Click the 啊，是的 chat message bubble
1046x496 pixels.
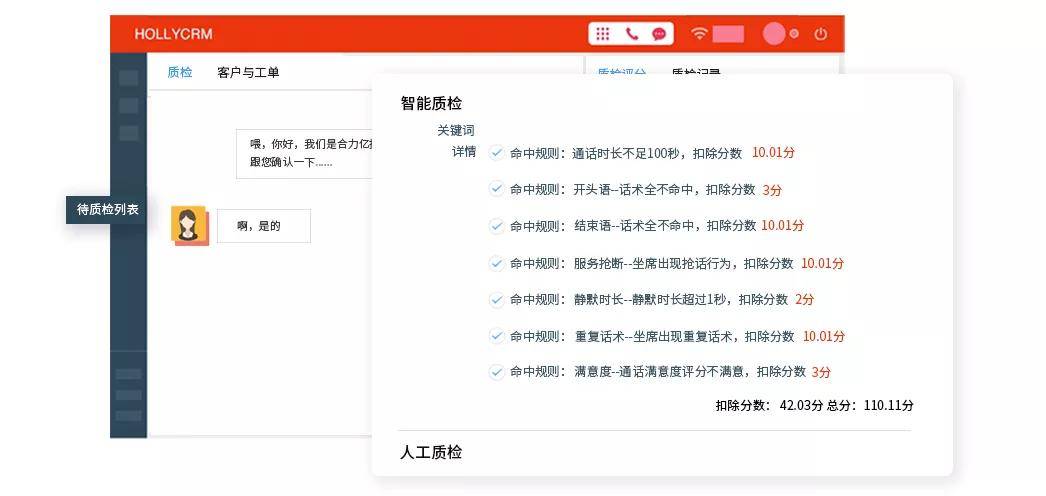pos(263,226)
